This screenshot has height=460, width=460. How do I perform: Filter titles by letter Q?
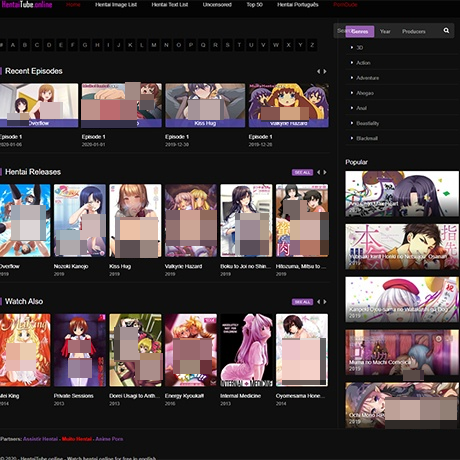point(203,45)
